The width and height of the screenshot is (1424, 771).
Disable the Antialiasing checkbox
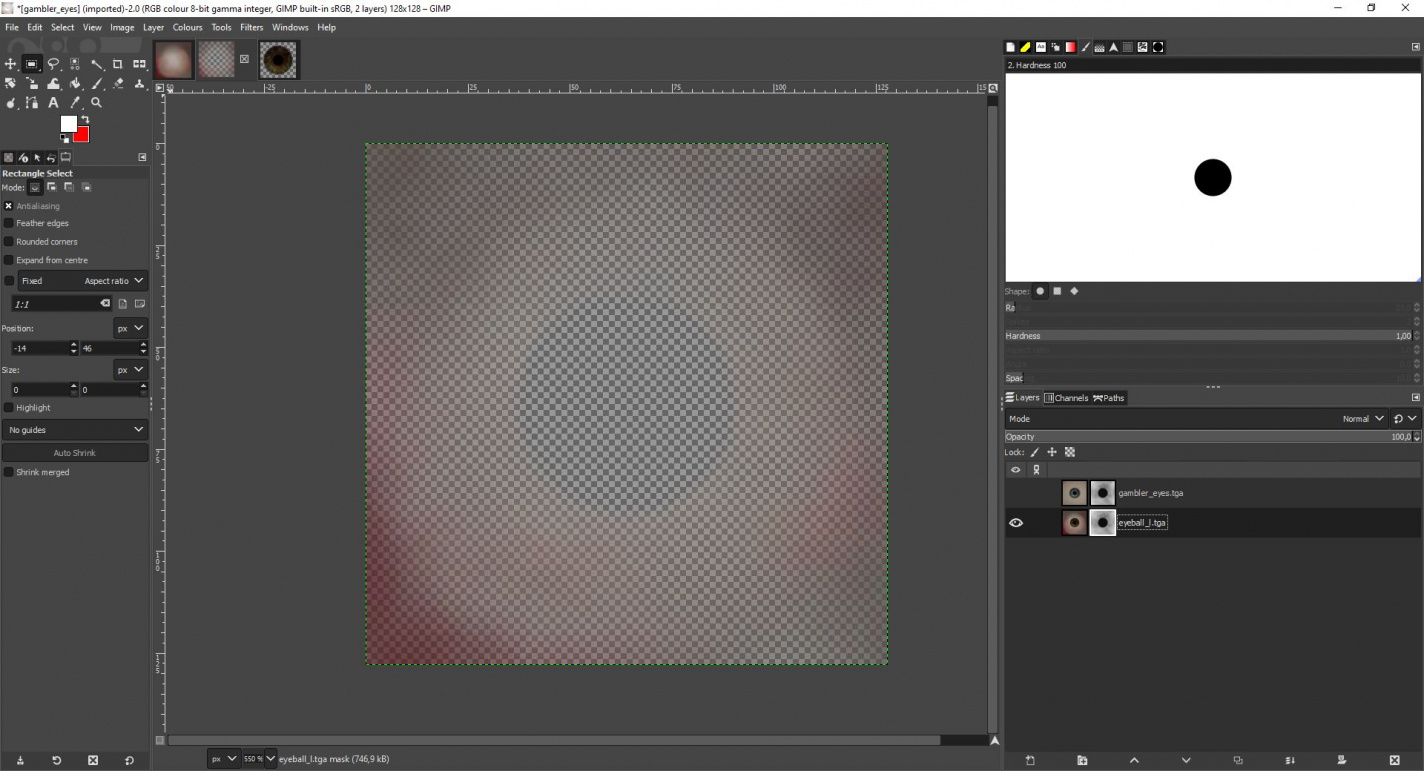(x=9, y=206)
